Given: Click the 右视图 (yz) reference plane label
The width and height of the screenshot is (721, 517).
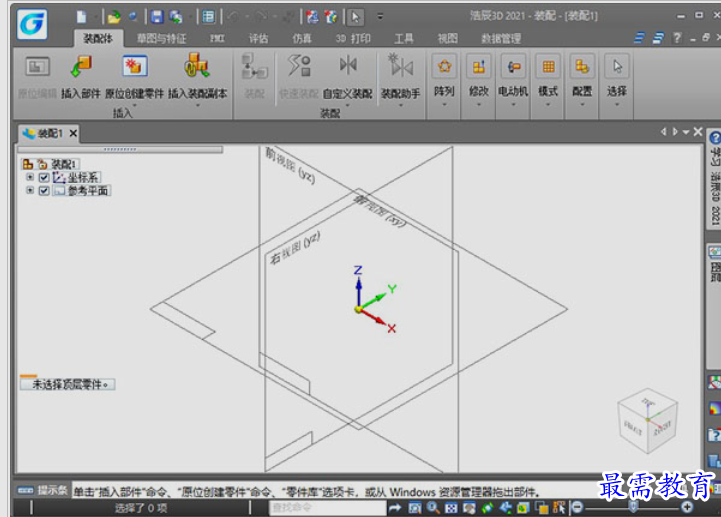Looking at the screenshot, I should pos(295,248).
